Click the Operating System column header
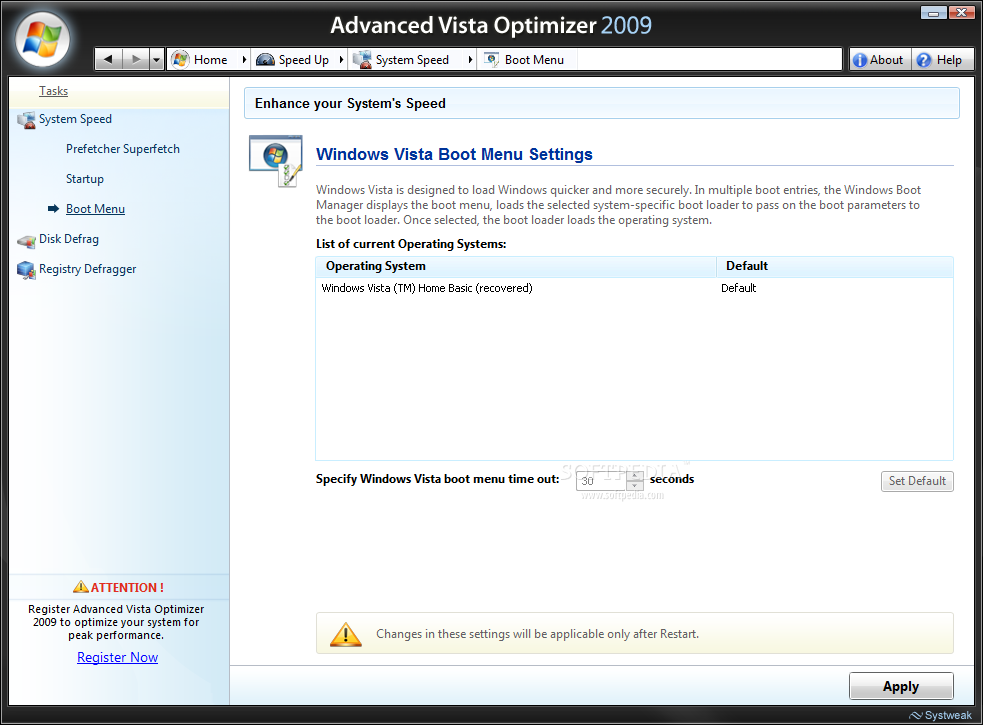This screenshot has height=725, width=983. [516, 266]
